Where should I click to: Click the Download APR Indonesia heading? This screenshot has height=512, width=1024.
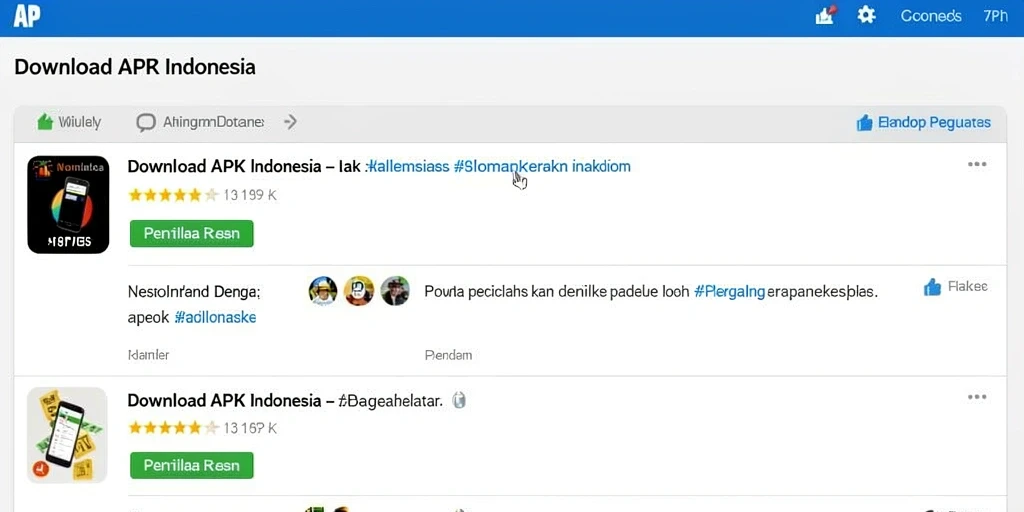pos(135,67)
